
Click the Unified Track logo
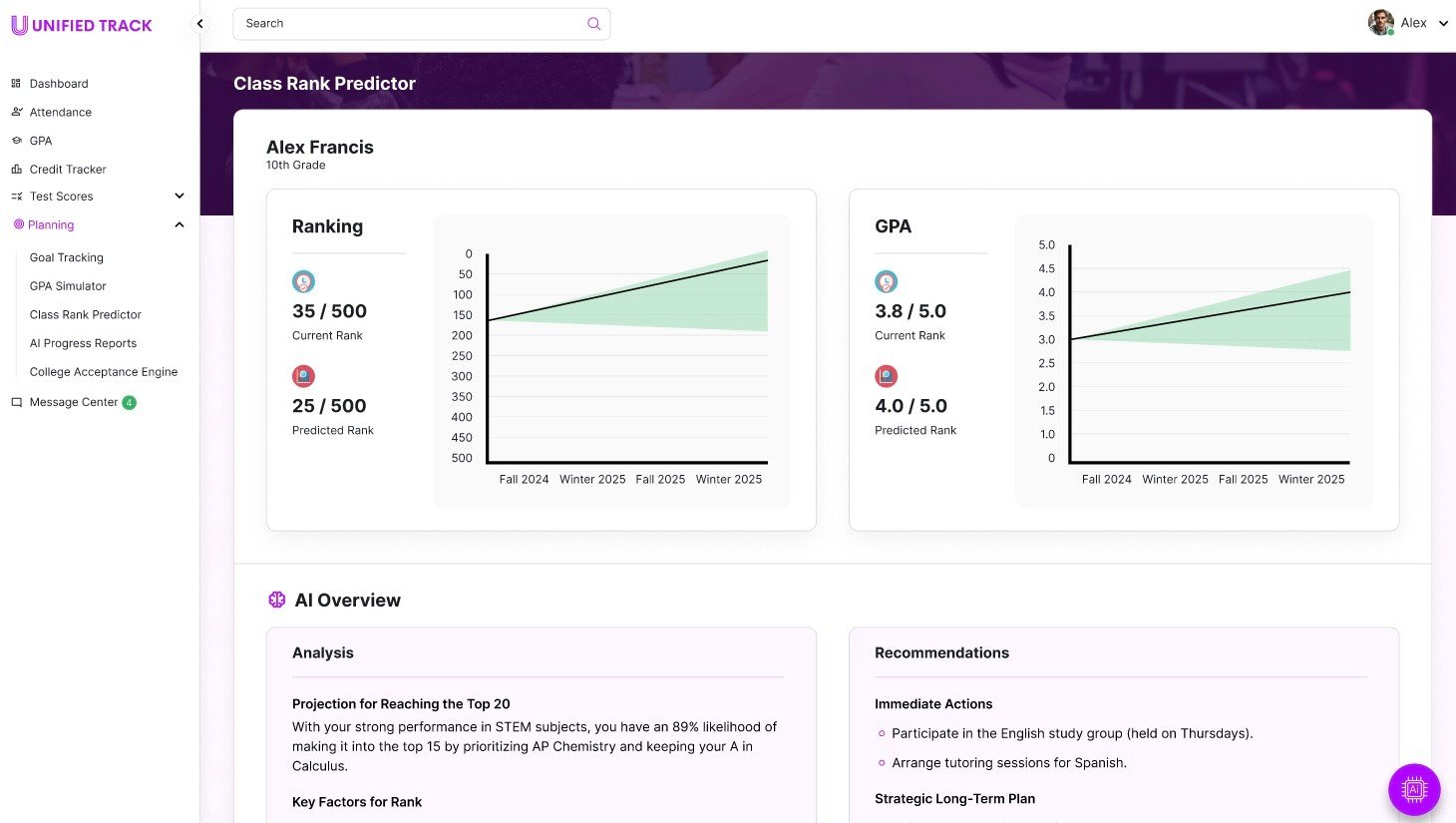[82, 25]
